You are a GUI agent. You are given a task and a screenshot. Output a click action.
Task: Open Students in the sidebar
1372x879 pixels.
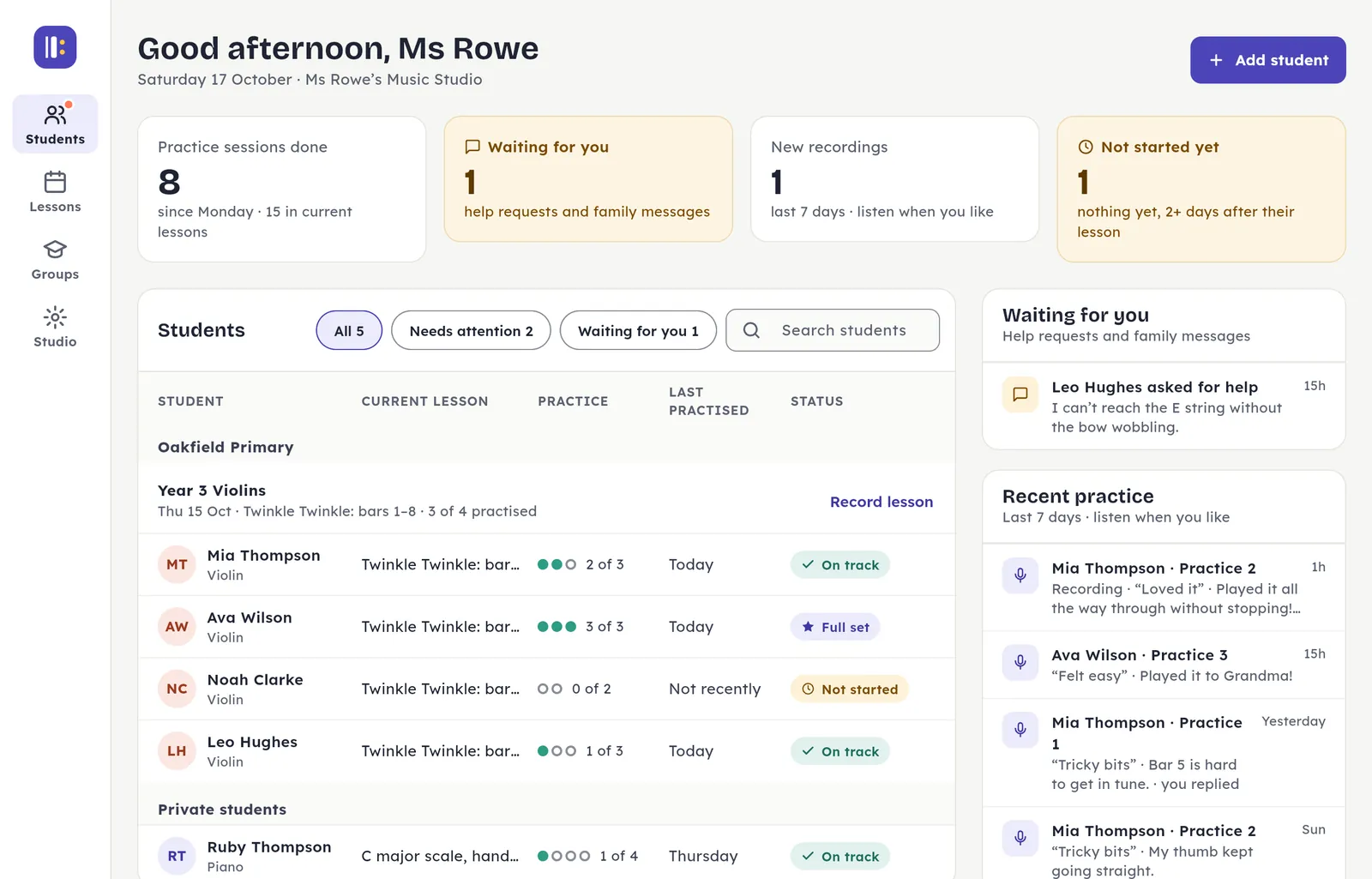tap(55, 124)
